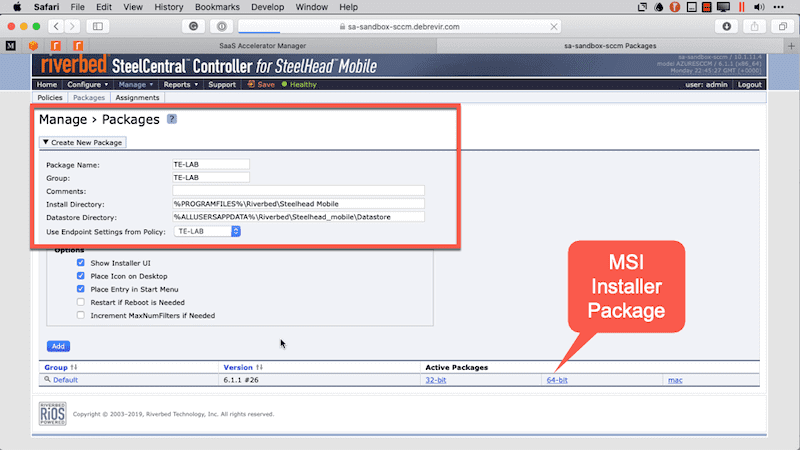This screenshot has width=800, height=450.
Task: Download the 64-bit package link
Action: (557, 380)
